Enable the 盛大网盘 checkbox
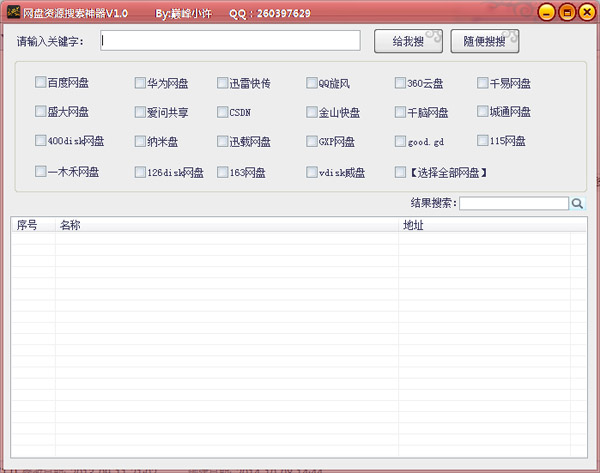Screen dimensions: 600x473 click(x=40, y=111)
